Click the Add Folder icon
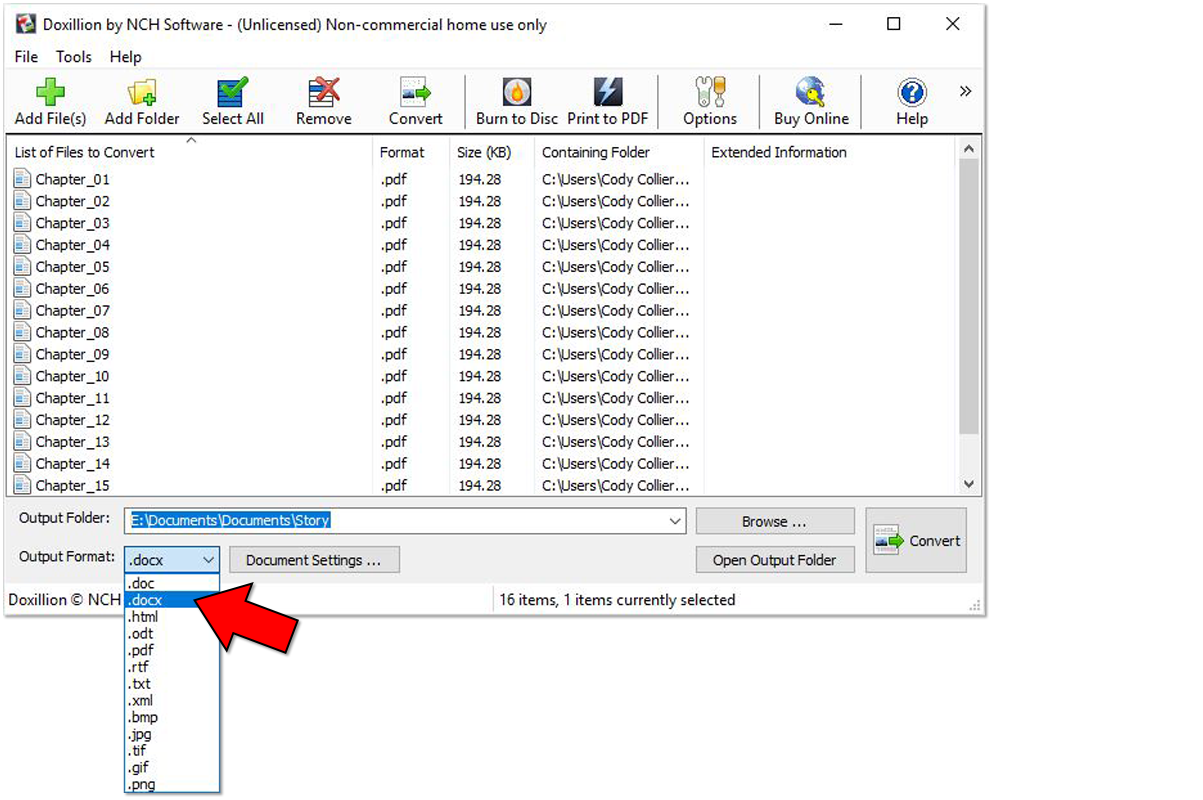 pyautogui.click(x=141, y=95)
